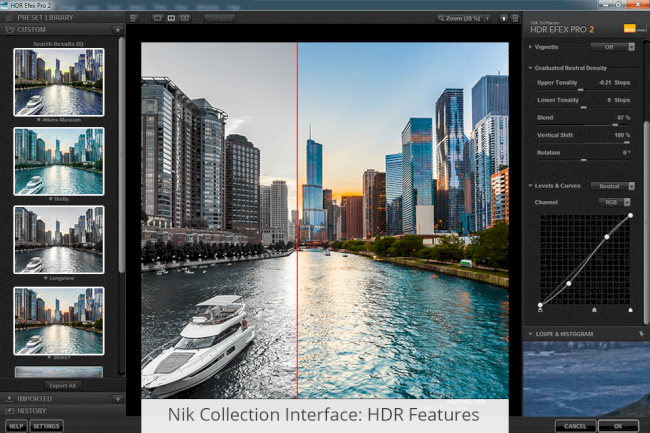
Task: Click the Zoom magnifier icon
Action: coord(441,18)
